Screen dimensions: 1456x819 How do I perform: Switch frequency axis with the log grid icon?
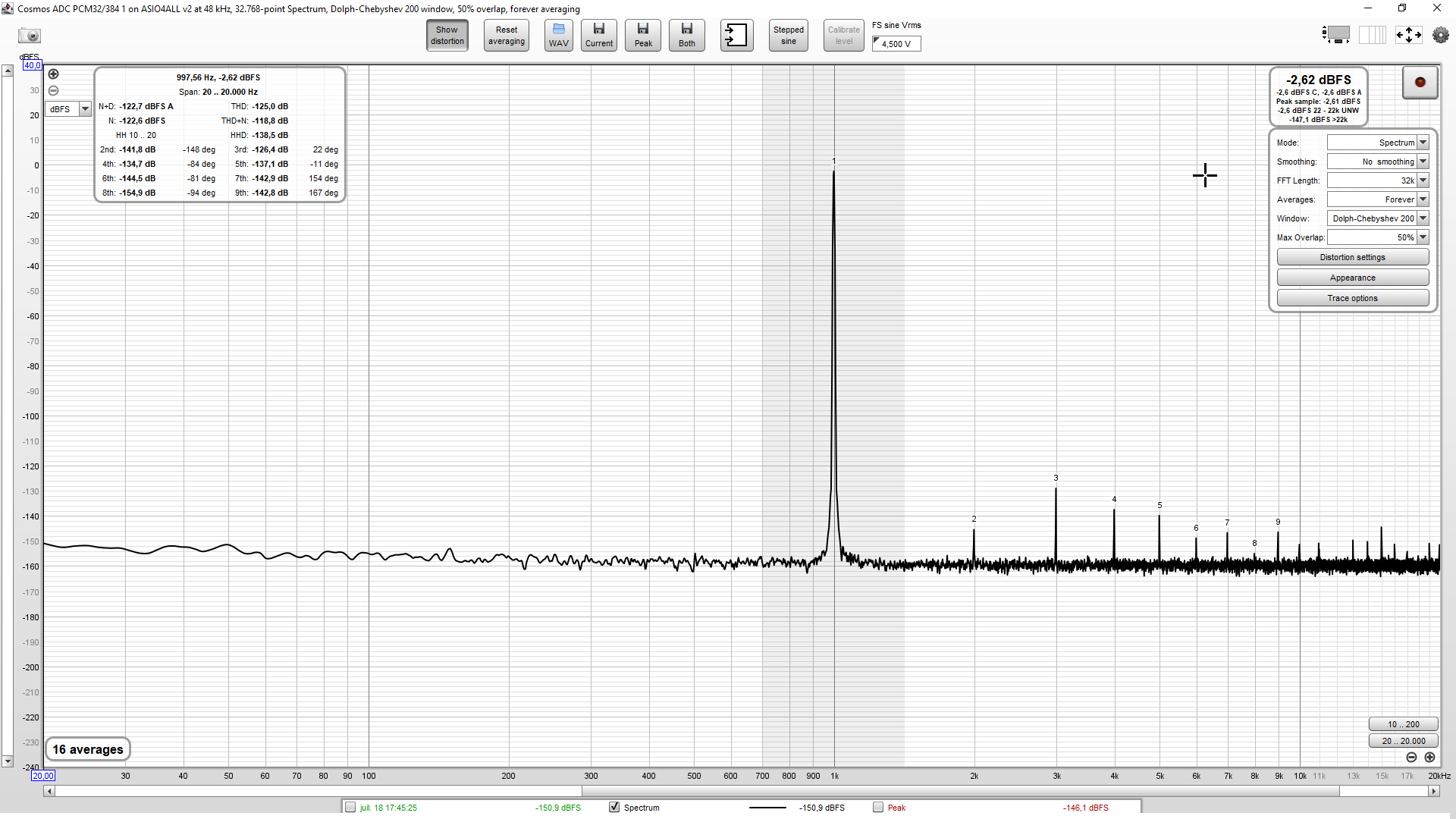coord(1372,35)
